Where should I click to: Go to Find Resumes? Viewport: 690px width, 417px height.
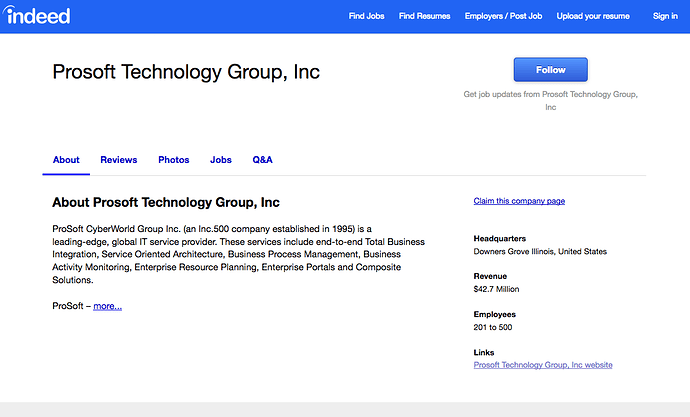click(x=424, y=16)
